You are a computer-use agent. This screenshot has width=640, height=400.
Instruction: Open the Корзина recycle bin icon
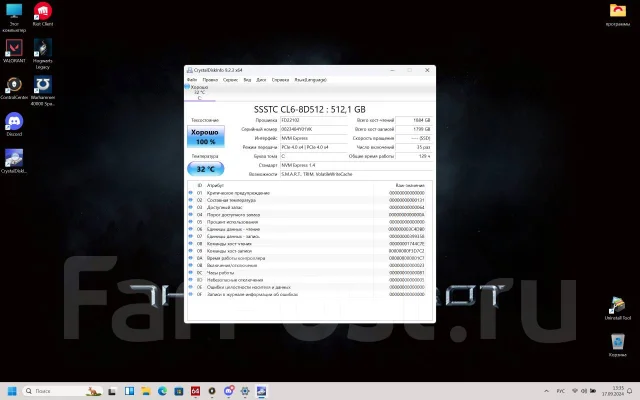(x=618, y=345)
